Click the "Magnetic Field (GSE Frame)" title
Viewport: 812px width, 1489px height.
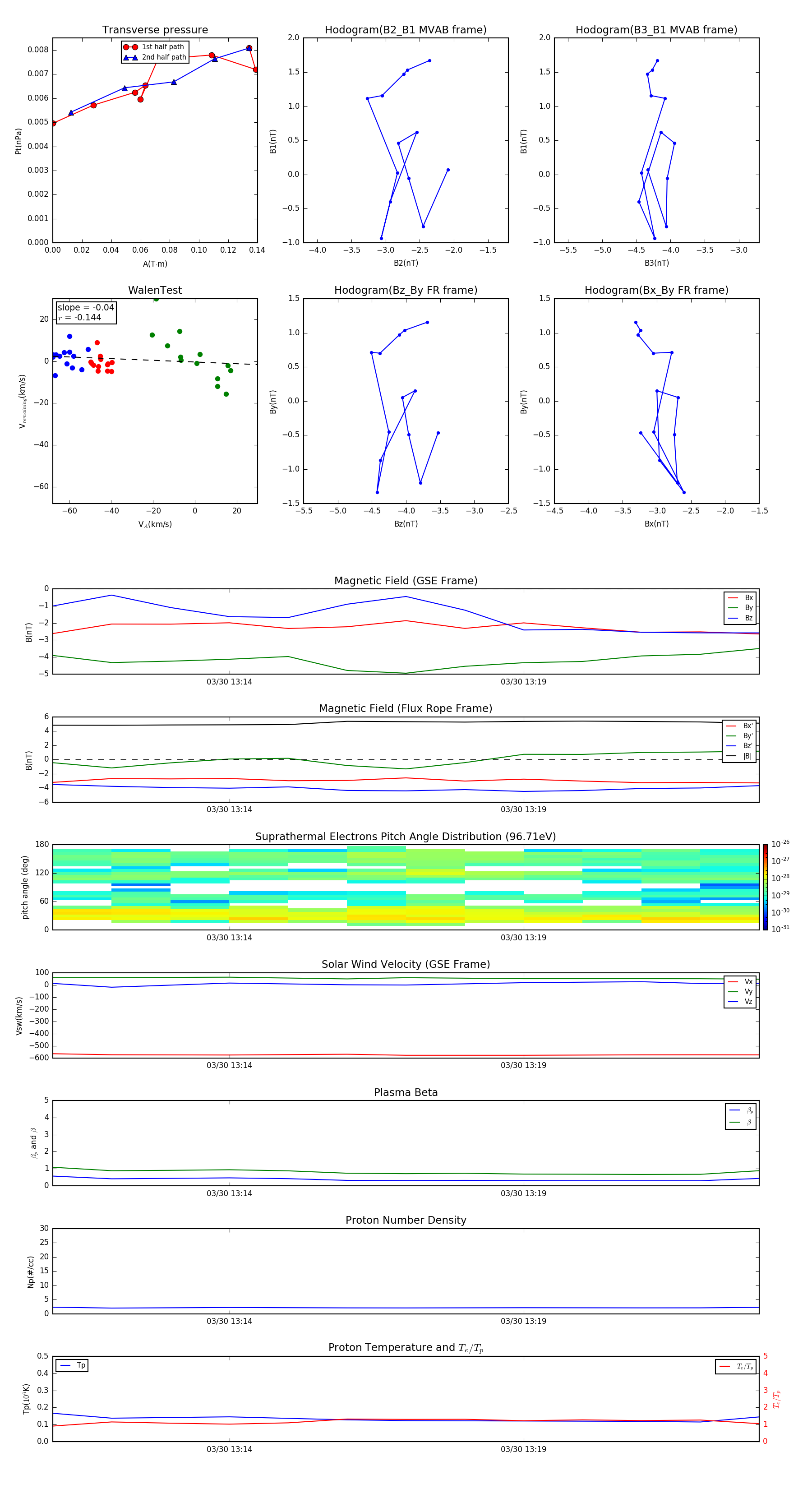pos(406,581)
